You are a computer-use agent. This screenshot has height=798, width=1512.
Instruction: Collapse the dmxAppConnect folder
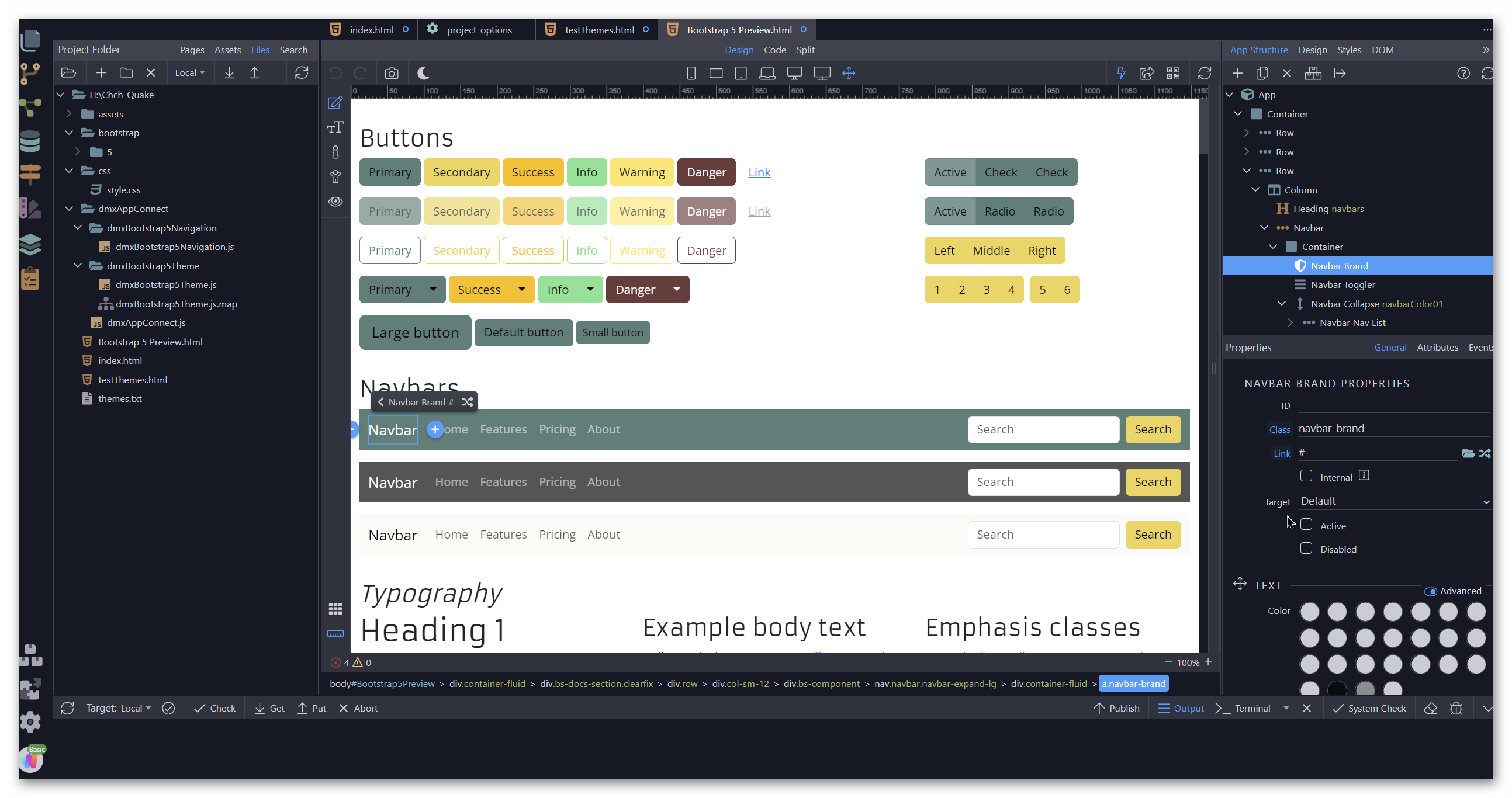pyautogui.click(x=68, y=209)
